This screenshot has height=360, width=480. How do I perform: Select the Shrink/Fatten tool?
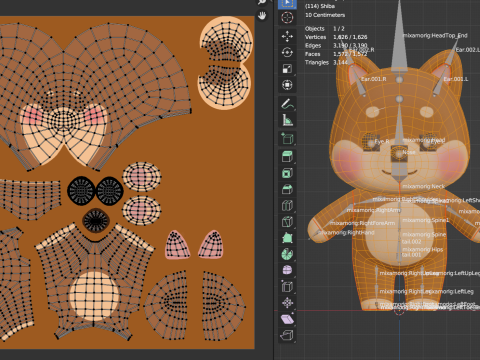[287, 303]
